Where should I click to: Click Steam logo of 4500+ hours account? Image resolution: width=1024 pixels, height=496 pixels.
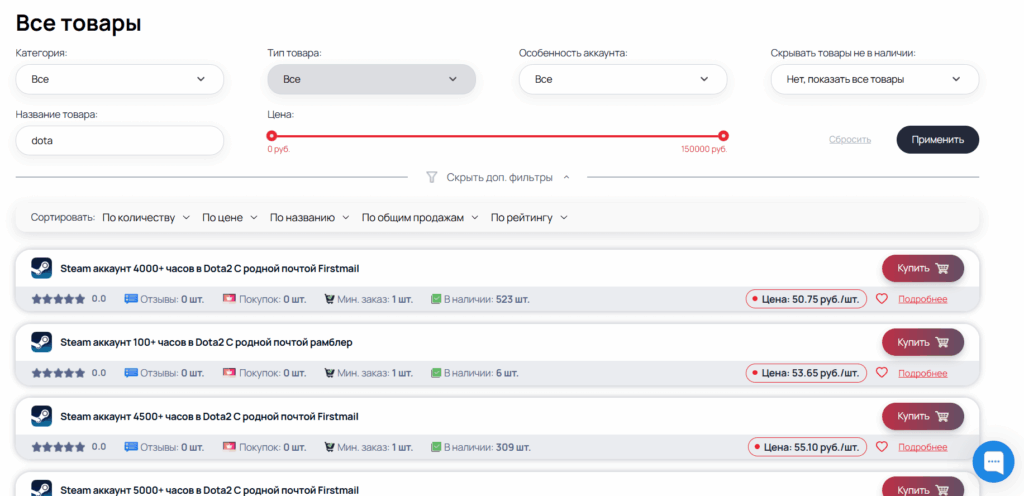click(41, 416)
